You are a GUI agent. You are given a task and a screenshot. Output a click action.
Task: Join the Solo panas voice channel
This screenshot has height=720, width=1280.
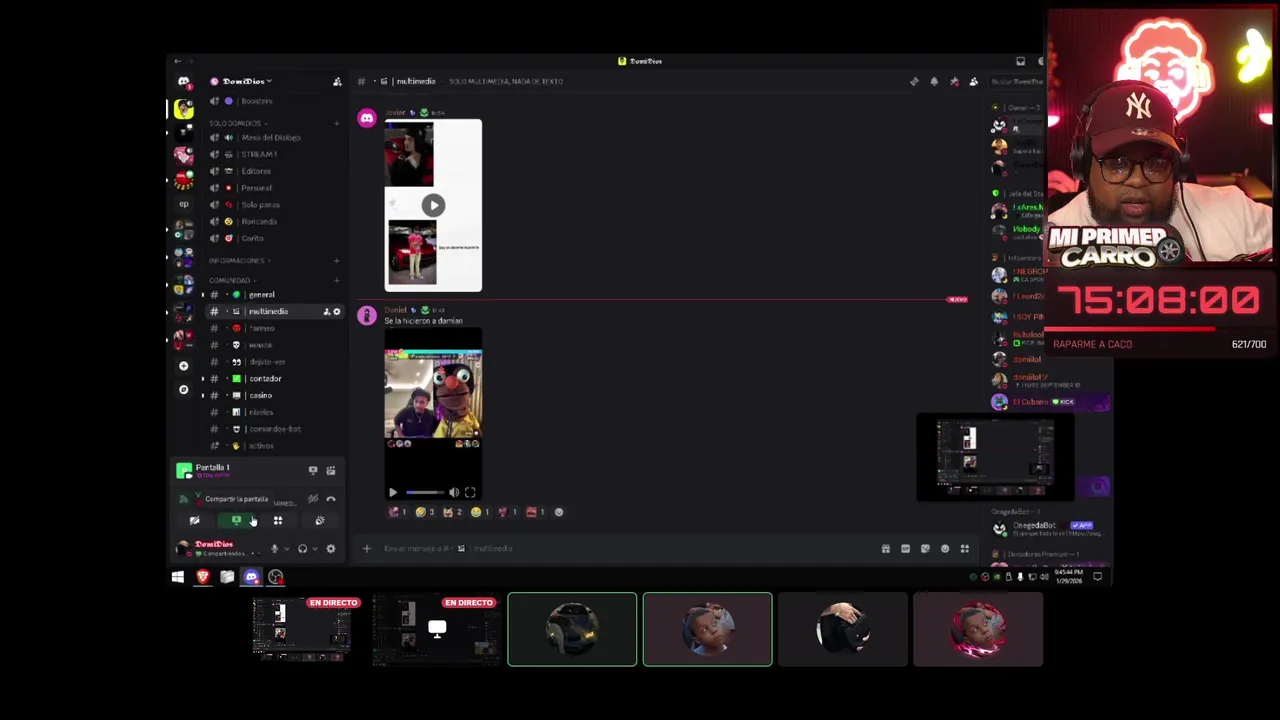click(x=272, y=205)
